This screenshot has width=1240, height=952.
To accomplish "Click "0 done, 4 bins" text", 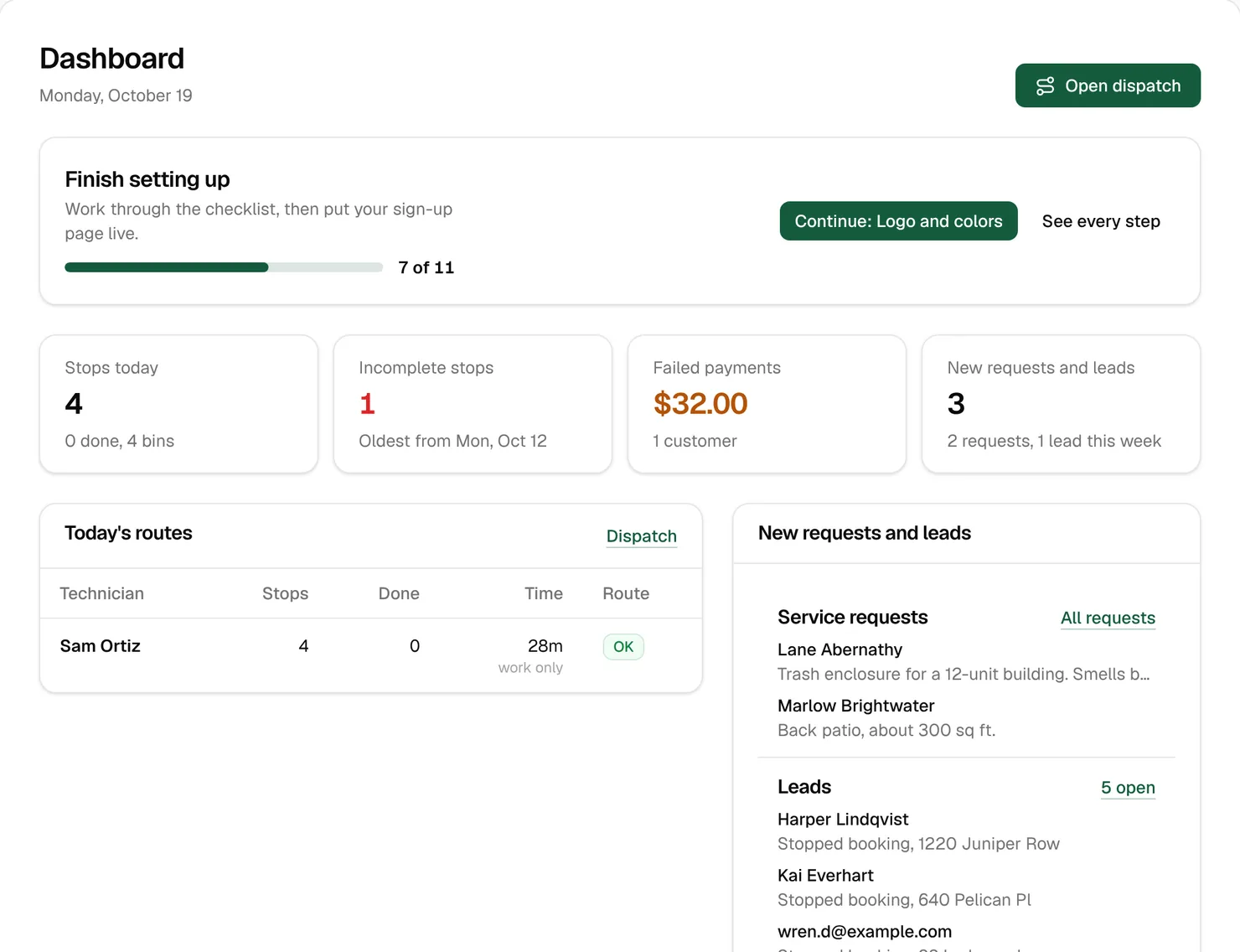I will click(x=120, y=441).
